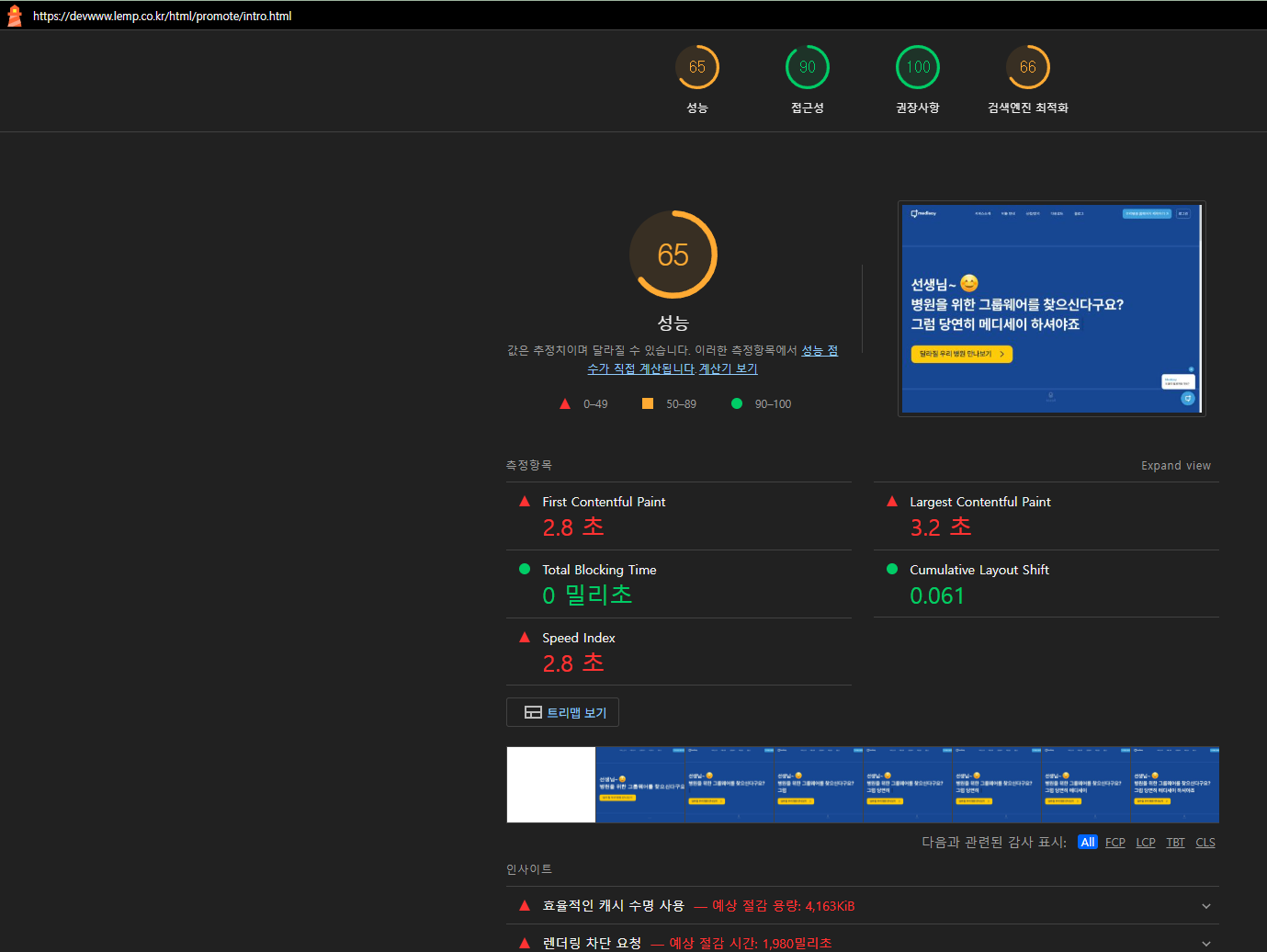The image size is (1267, 952).
Task: Open the 트리맵 보기 button
Action: pyautogui.click(x=562, y=712)
